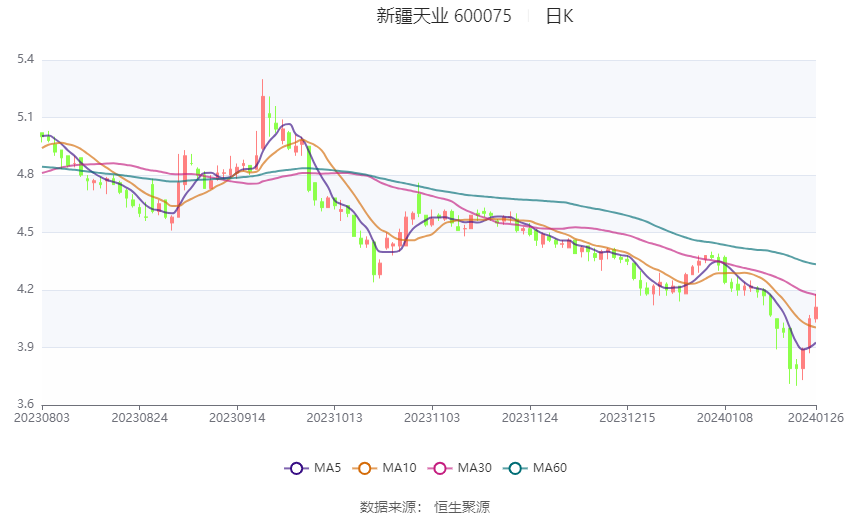Click the 3.6 price axis label

coord(25,404)
